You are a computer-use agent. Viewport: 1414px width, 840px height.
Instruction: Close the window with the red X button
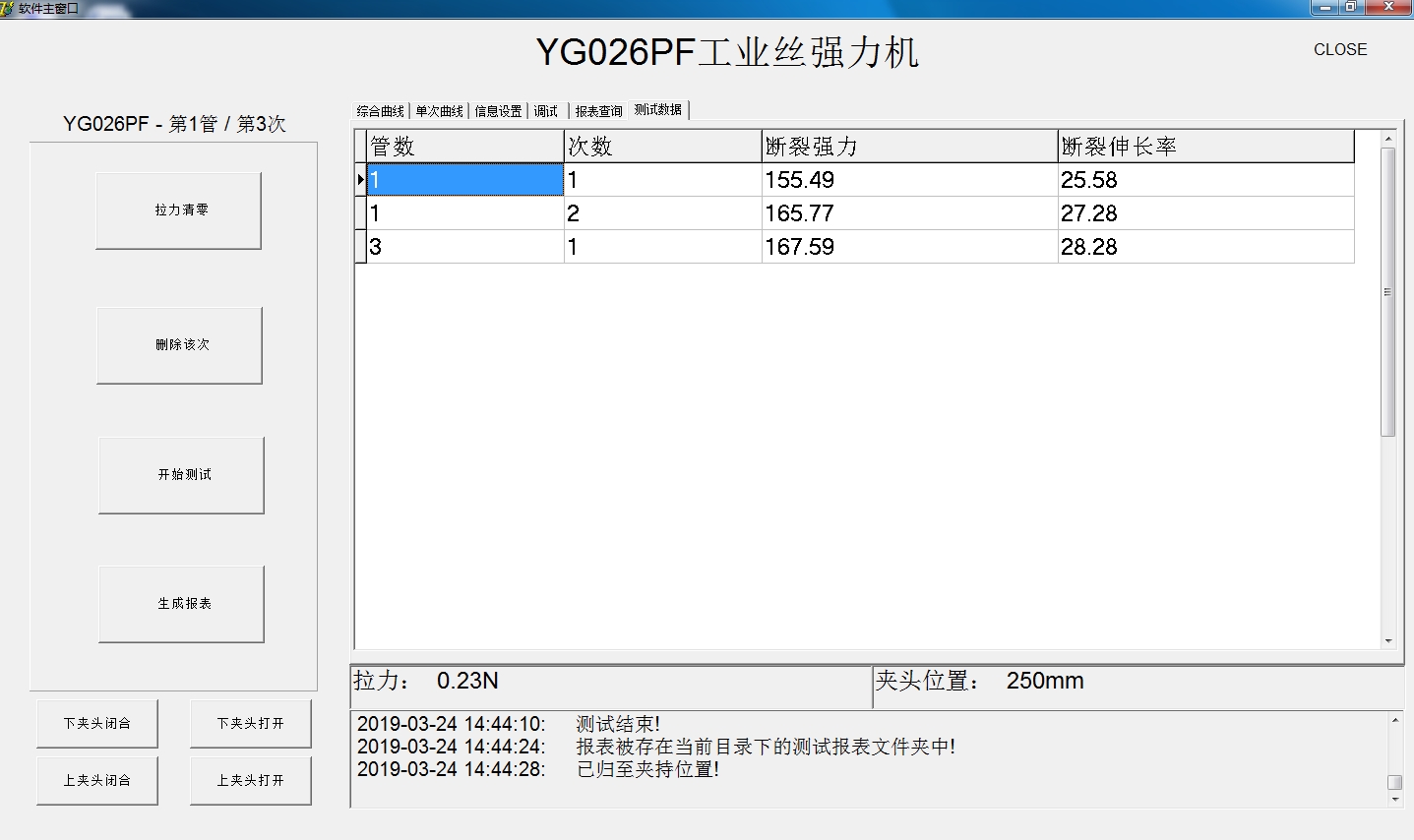coord(1388,7)
